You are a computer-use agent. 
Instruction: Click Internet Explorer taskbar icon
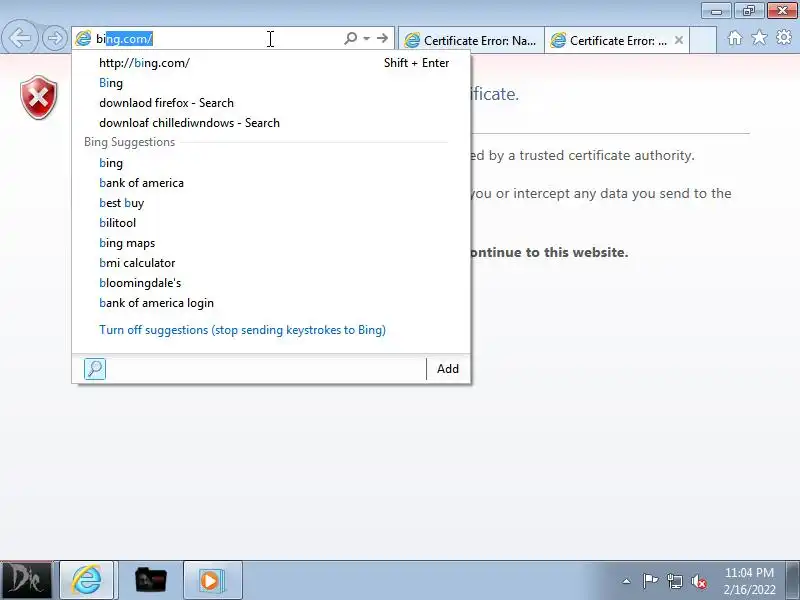click(x=87, y=580)
